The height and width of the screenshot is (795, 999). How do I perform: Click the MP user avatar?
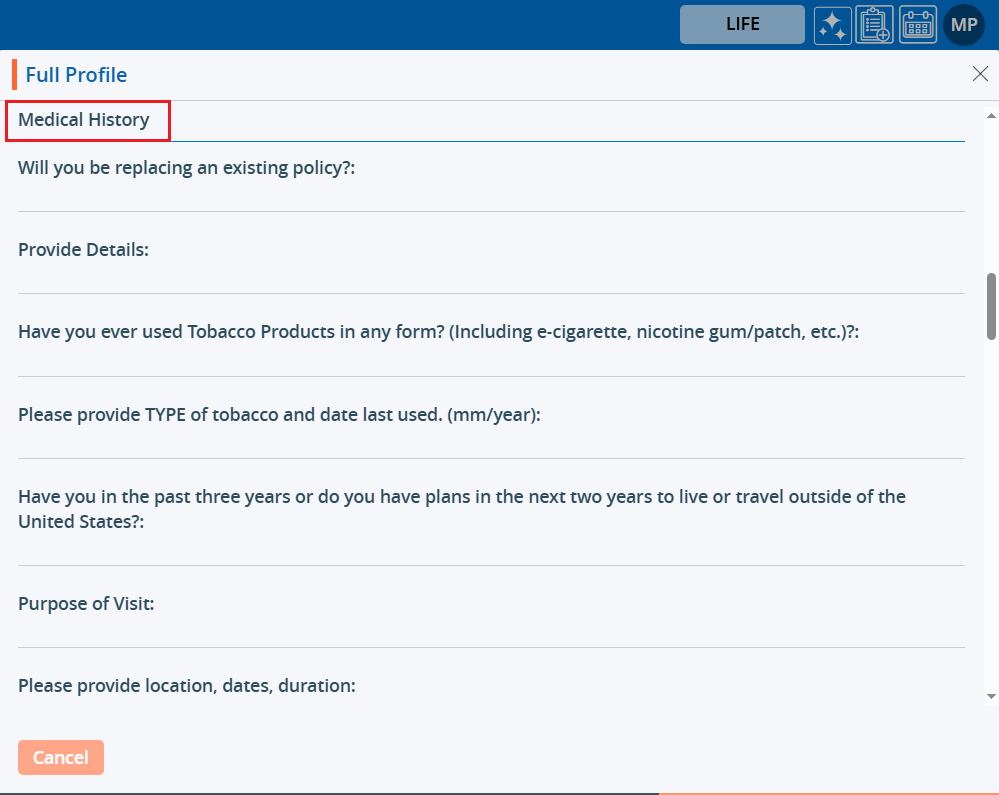pyautogui.click(x=964, y=25)
